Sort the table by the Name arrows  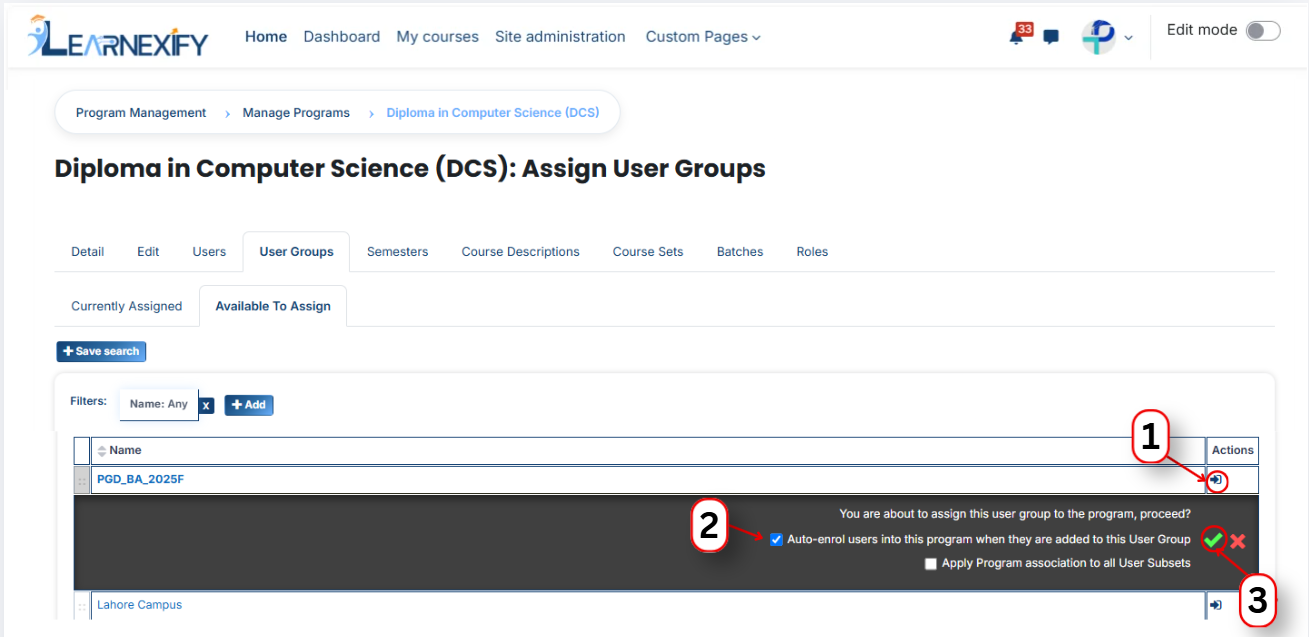(x=101, y=451)
